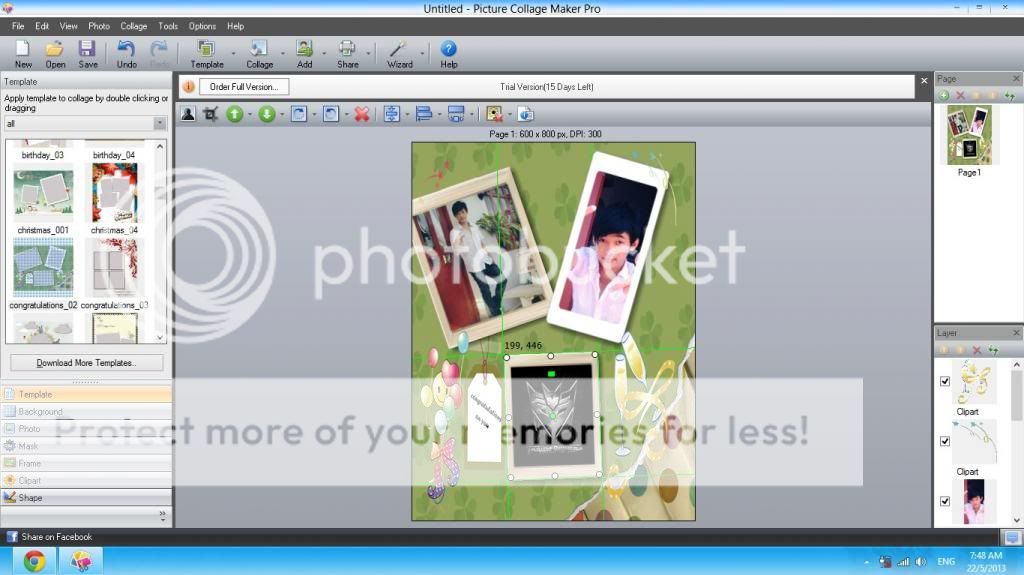The width and height of the screenshot is (1024, 575).
Task: Select the christmas_001 template thumbnail
Action: [44, 193]
